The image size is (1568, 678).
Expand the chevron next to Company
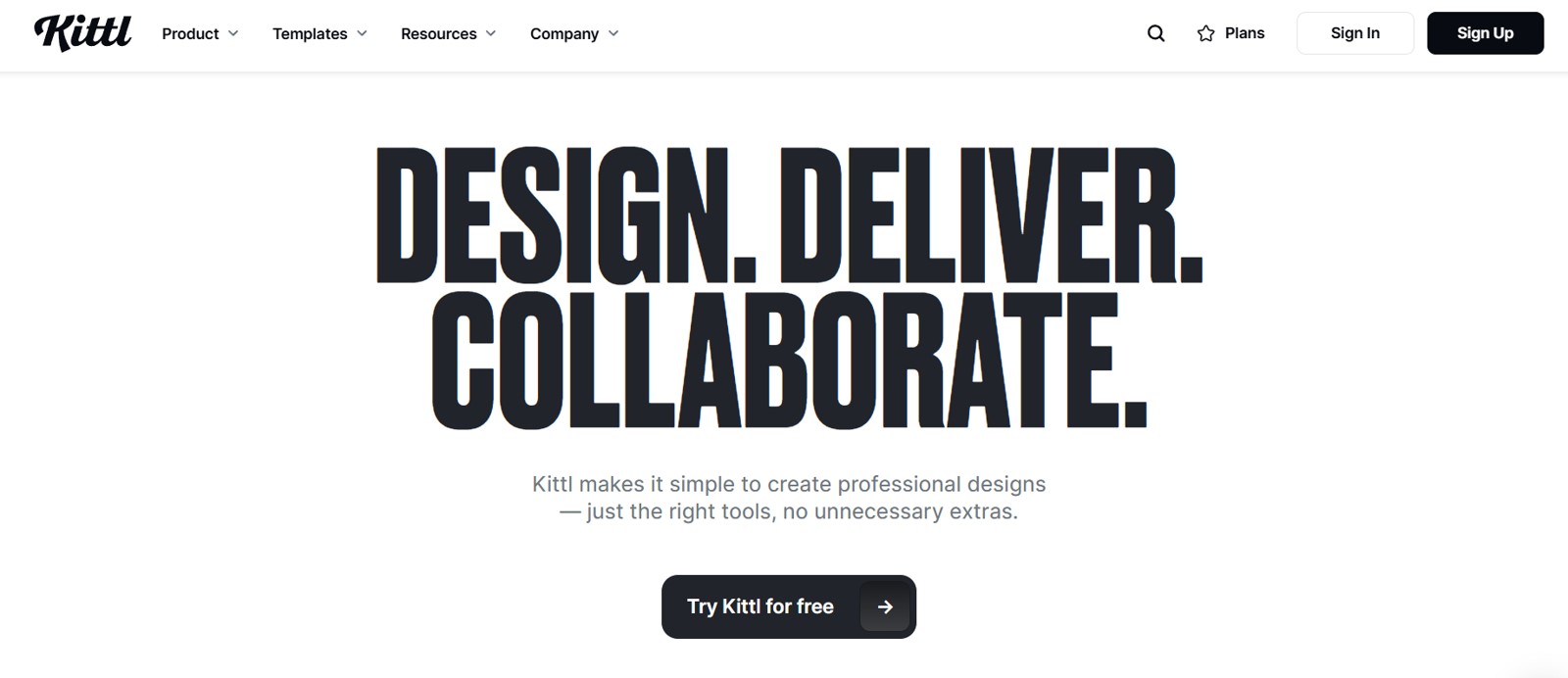[x=613, y=33]
